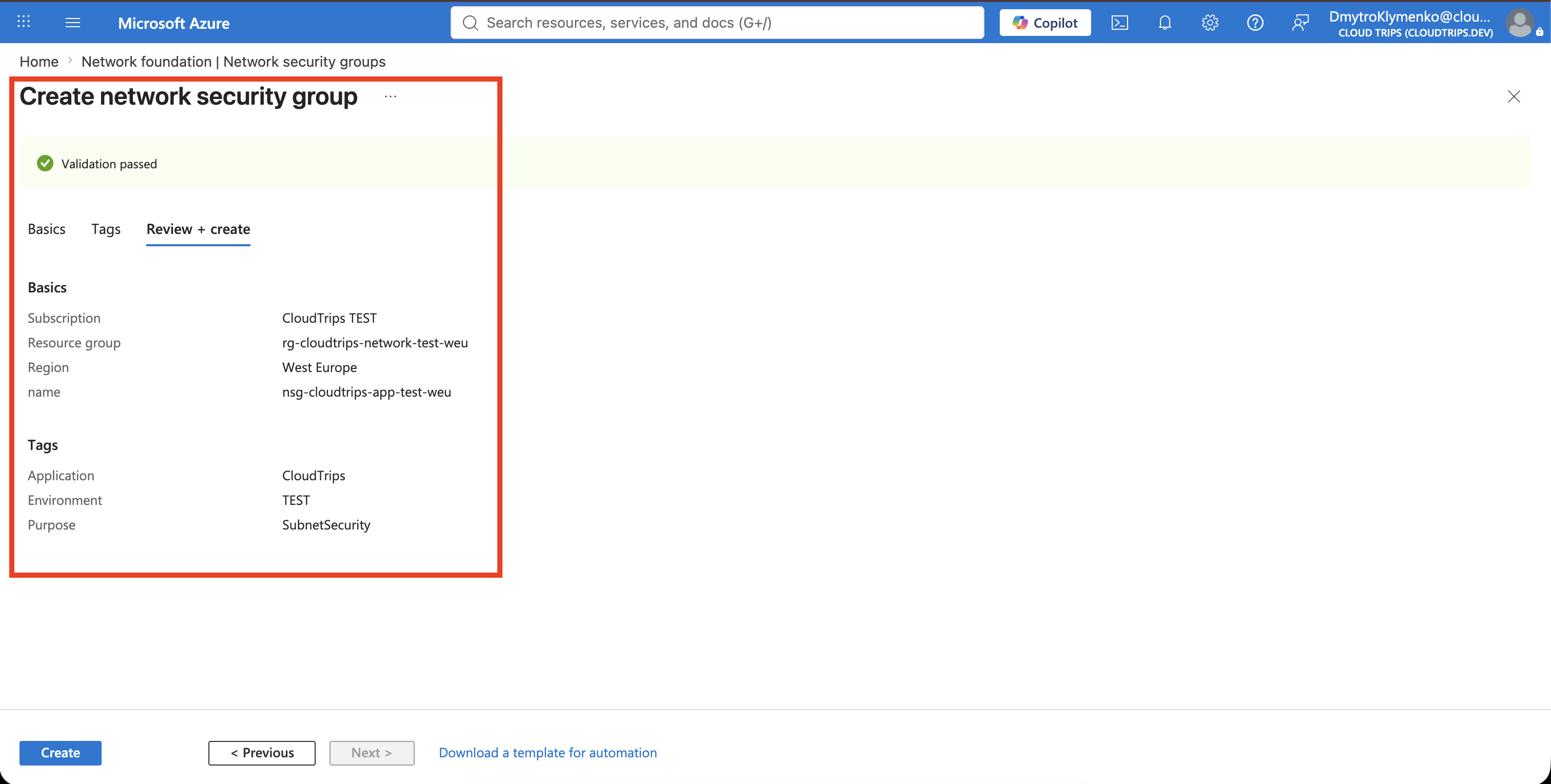Click the name value nsg-cloudtrips-app-test-weu

tap(366, 392)
